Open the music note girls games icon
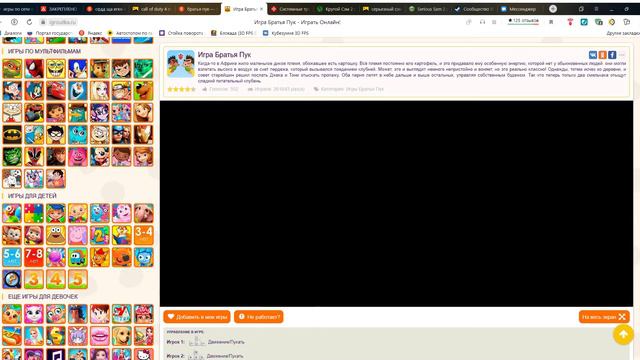Image resolution: width=640 pixels, height=360 pixels. coord(56,354)
